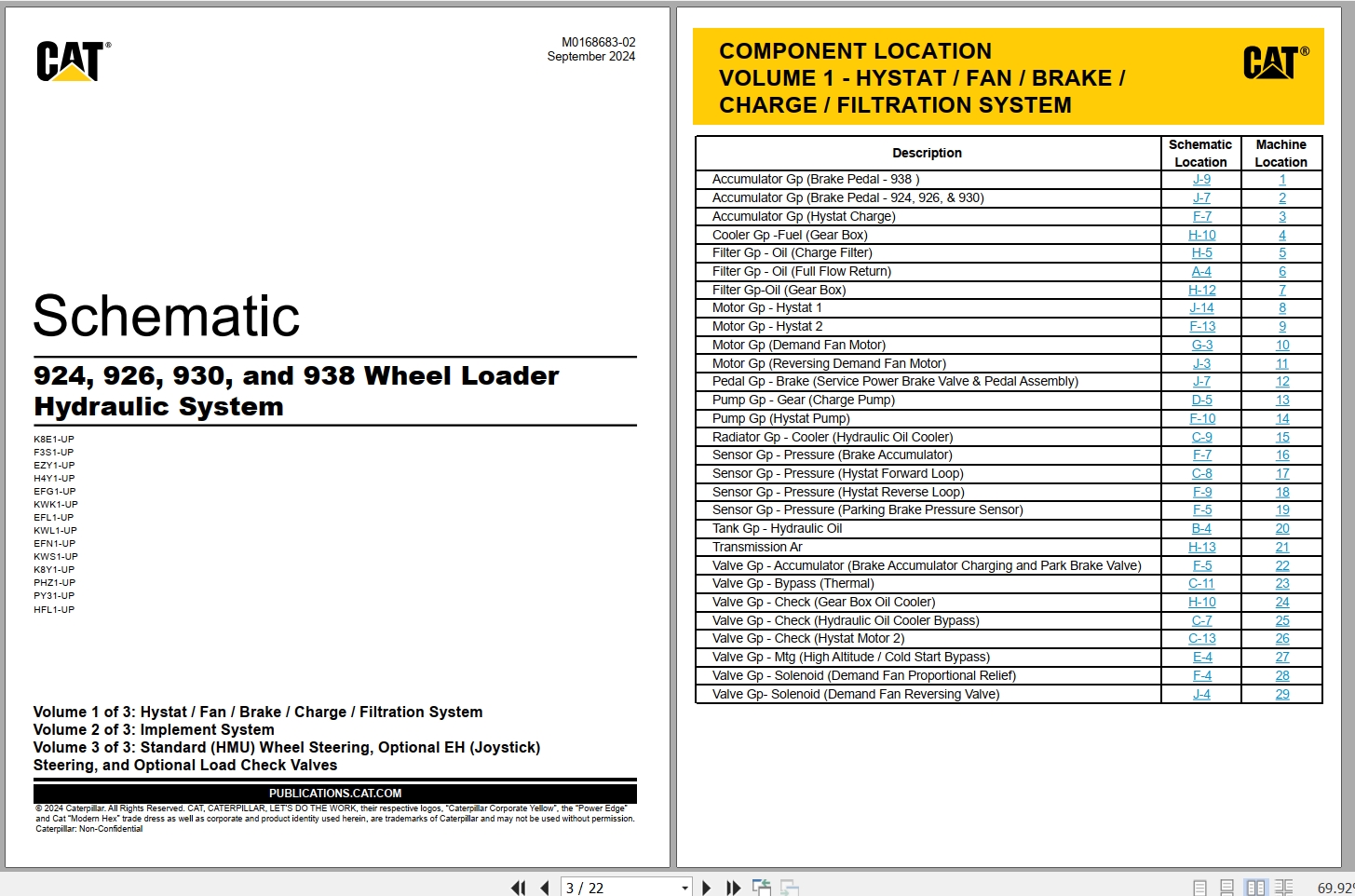Click the Schematic Location column header
Screen dimensions: 1355x896
[x=1200, y=153]
